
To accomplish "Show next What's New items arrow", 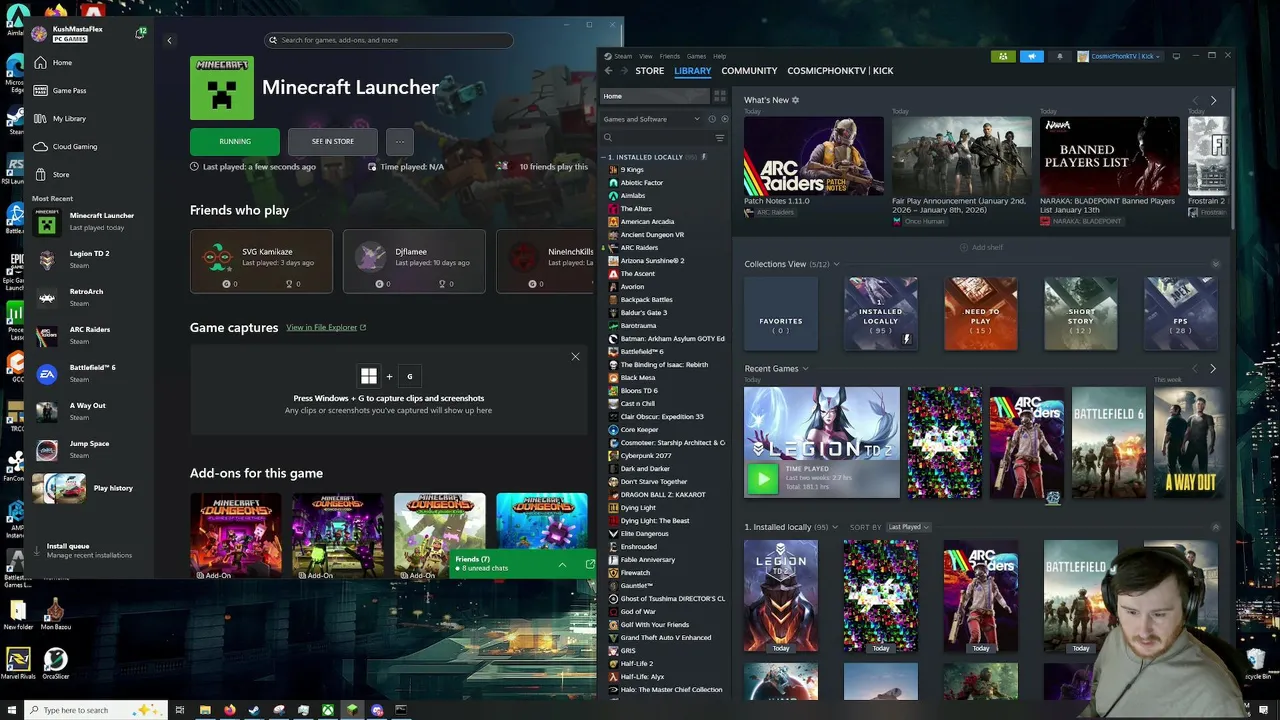I will click(x=1213, y=100).
